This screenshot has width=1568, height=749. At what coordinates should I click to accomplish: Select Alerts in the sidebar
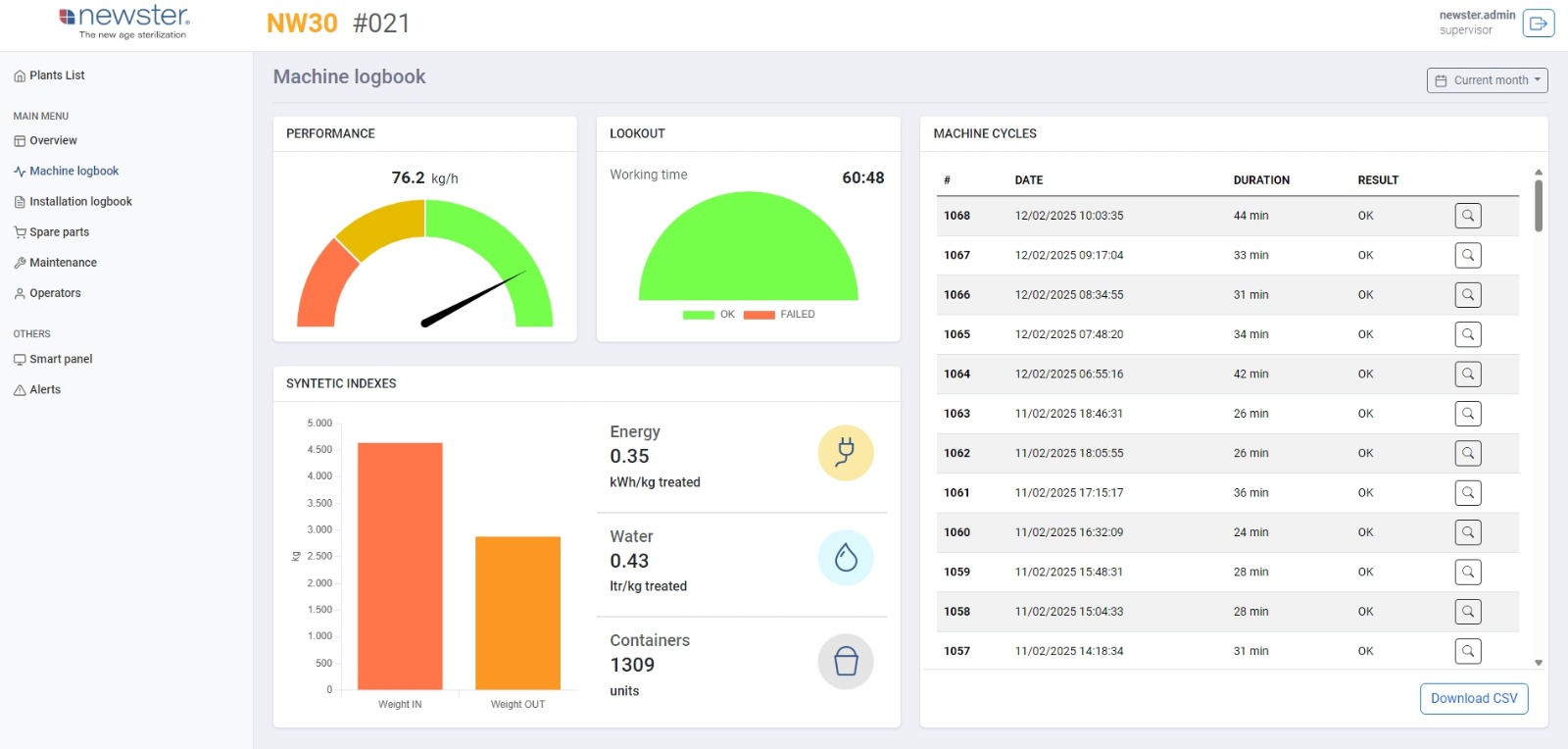[x=45, y=390]
